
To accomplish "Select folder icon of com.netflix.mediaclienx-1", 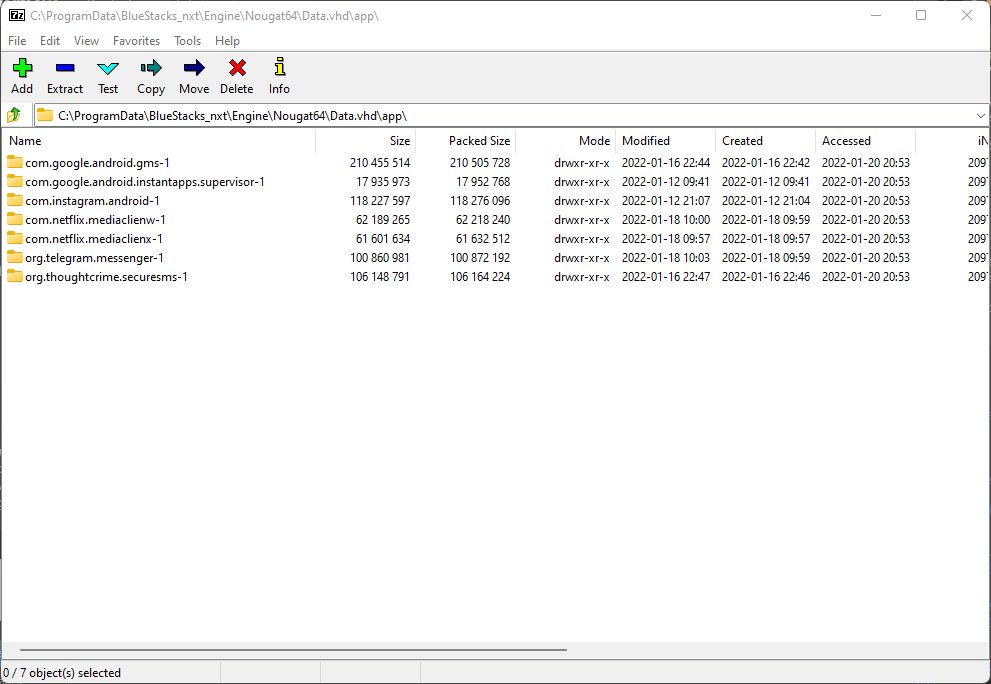I will [x=15, y=238].
